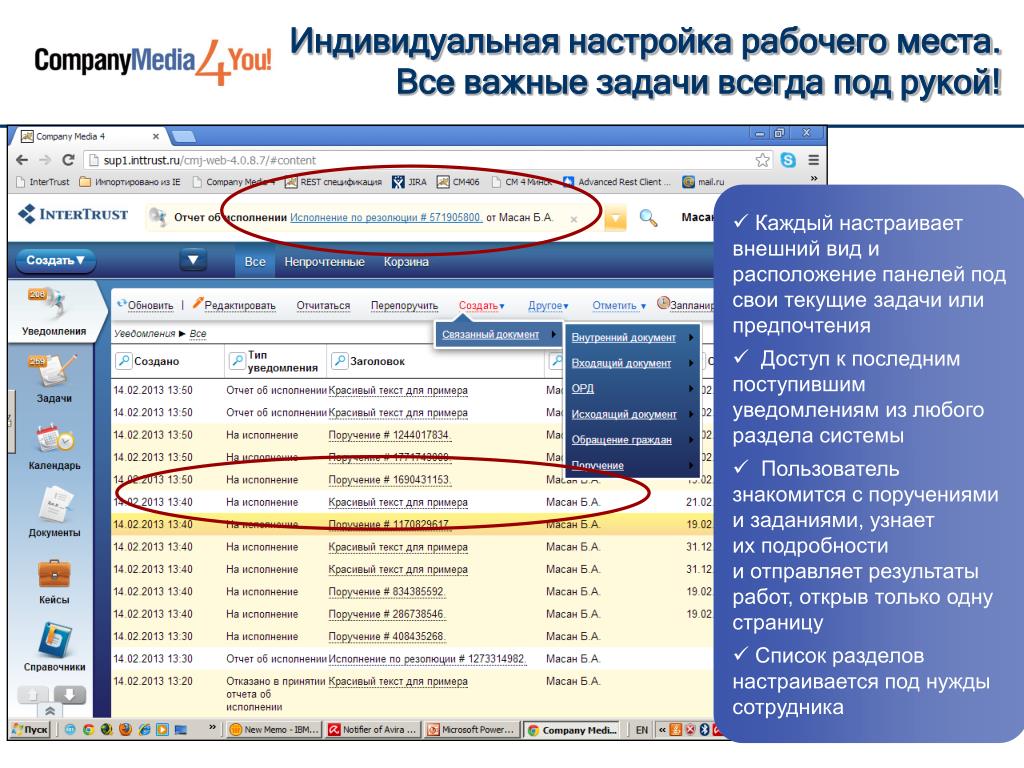Open the CM406 bookmark
This screenshot has height=768, width=1024.
tap(458, 182)
